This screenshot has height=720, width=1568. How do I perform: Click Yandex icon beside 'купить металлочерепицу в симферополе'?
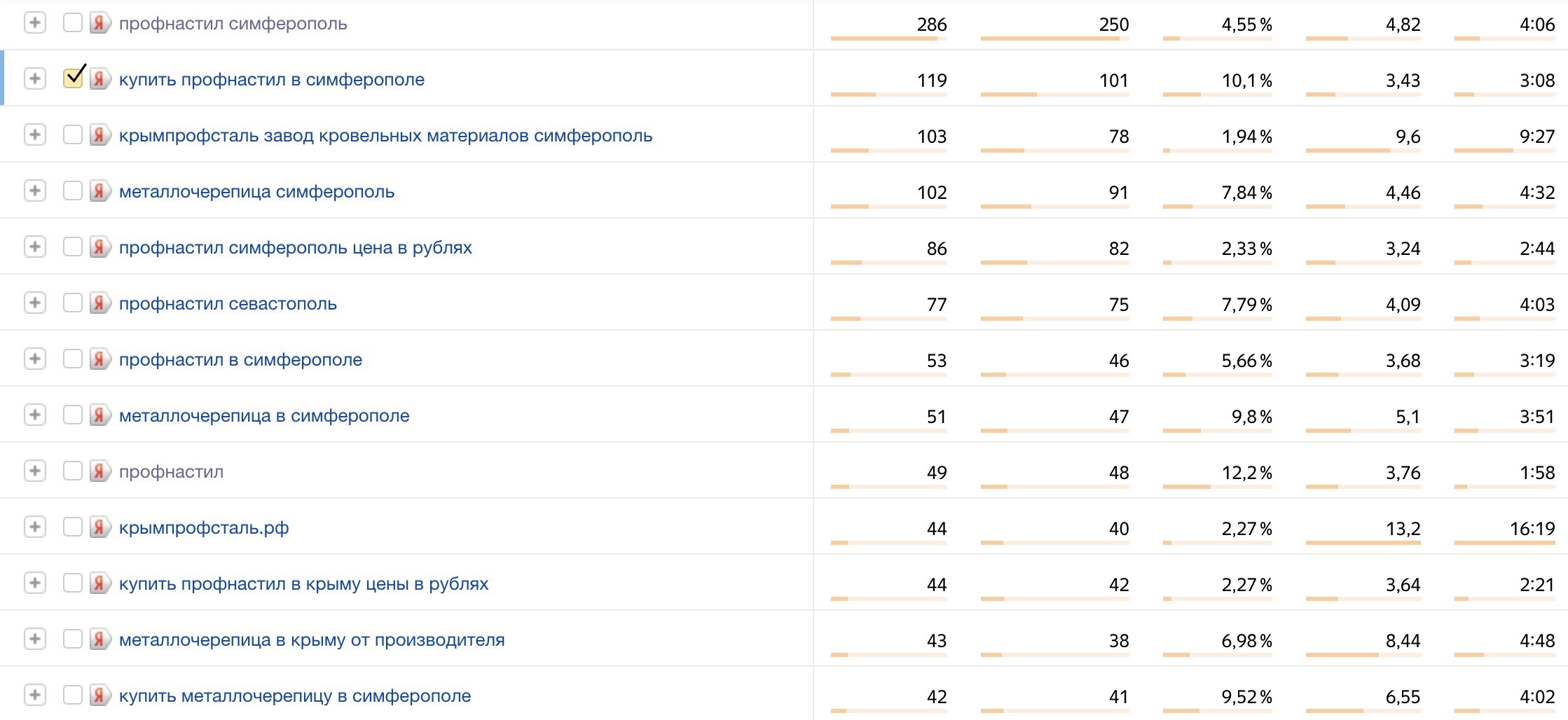pos(99,695)
